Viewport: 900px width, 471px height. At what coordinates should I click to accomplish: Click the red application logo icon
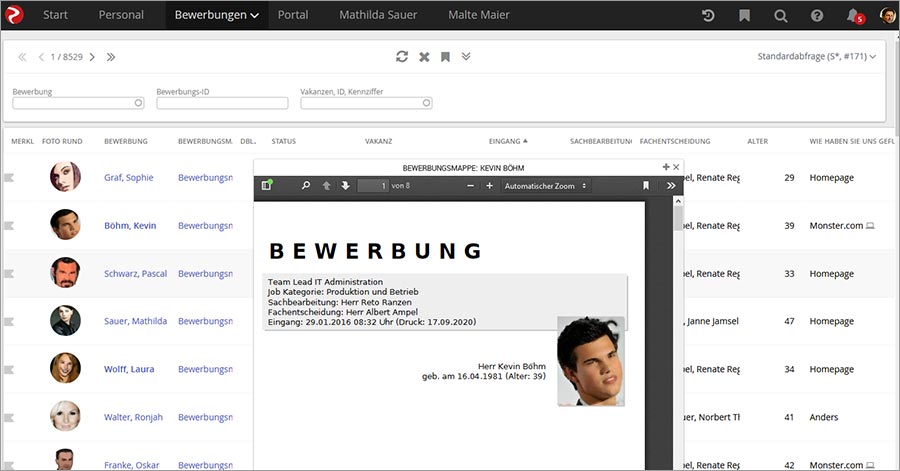coord(14,14)
